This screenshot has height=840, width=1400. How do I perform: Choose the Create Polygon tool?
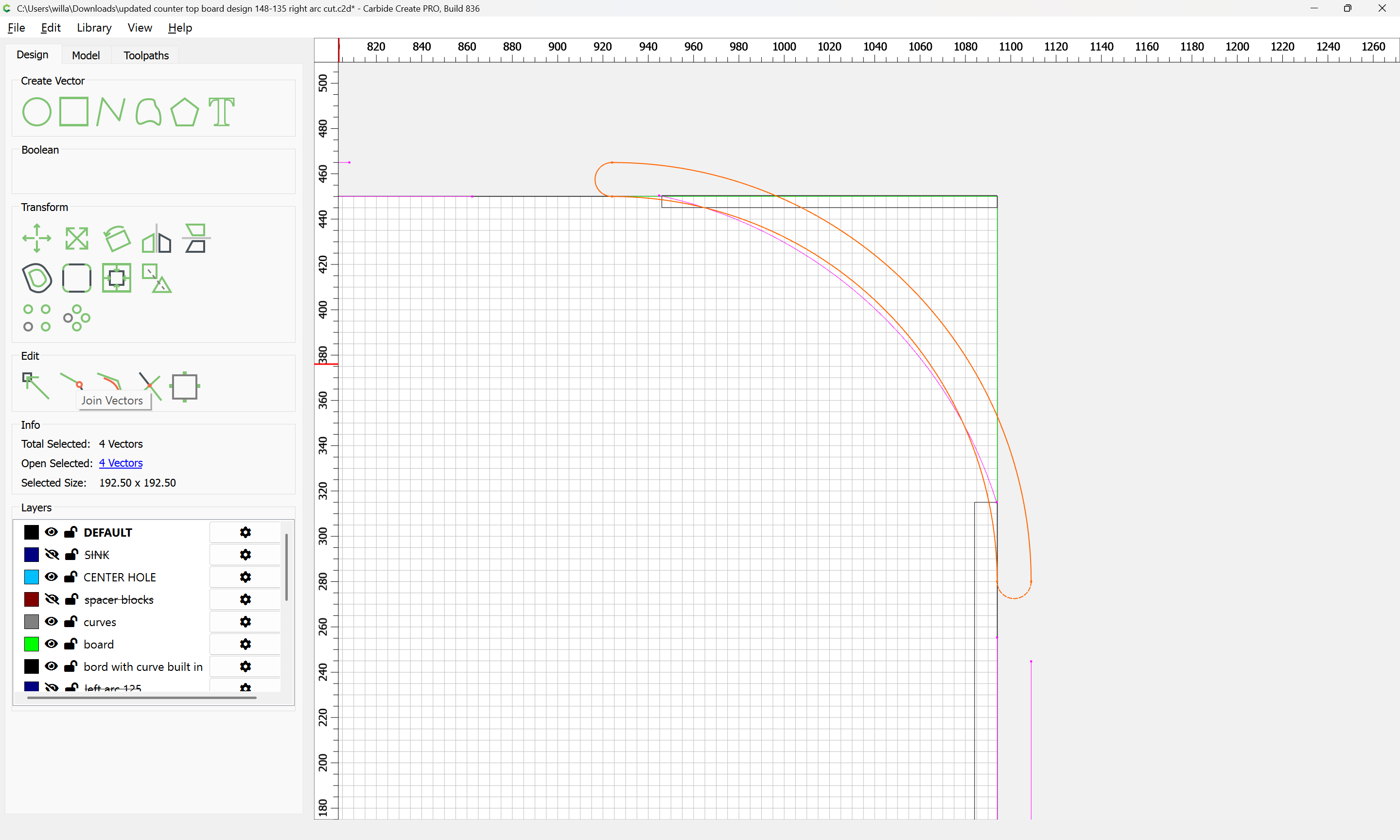184,111
